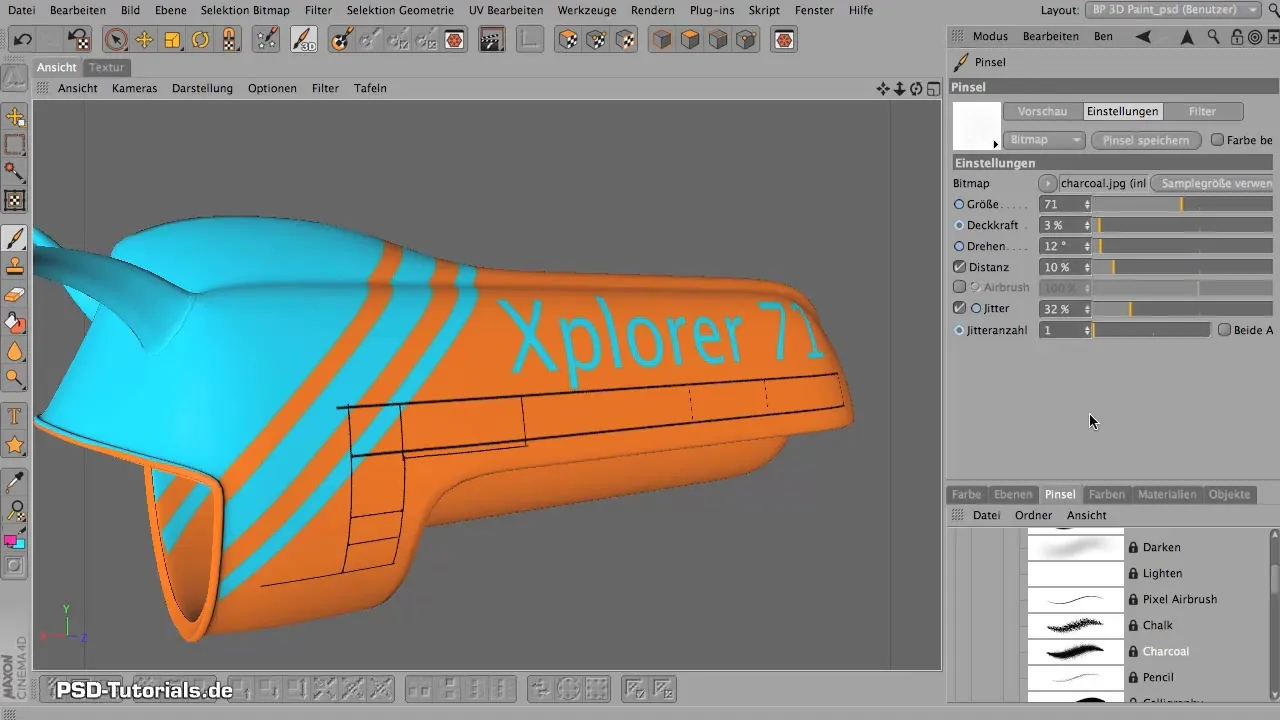Viewport: 1280px width, 720px height.
Task: Click the Undo arrow icon
Action: (x=22, y=40)
